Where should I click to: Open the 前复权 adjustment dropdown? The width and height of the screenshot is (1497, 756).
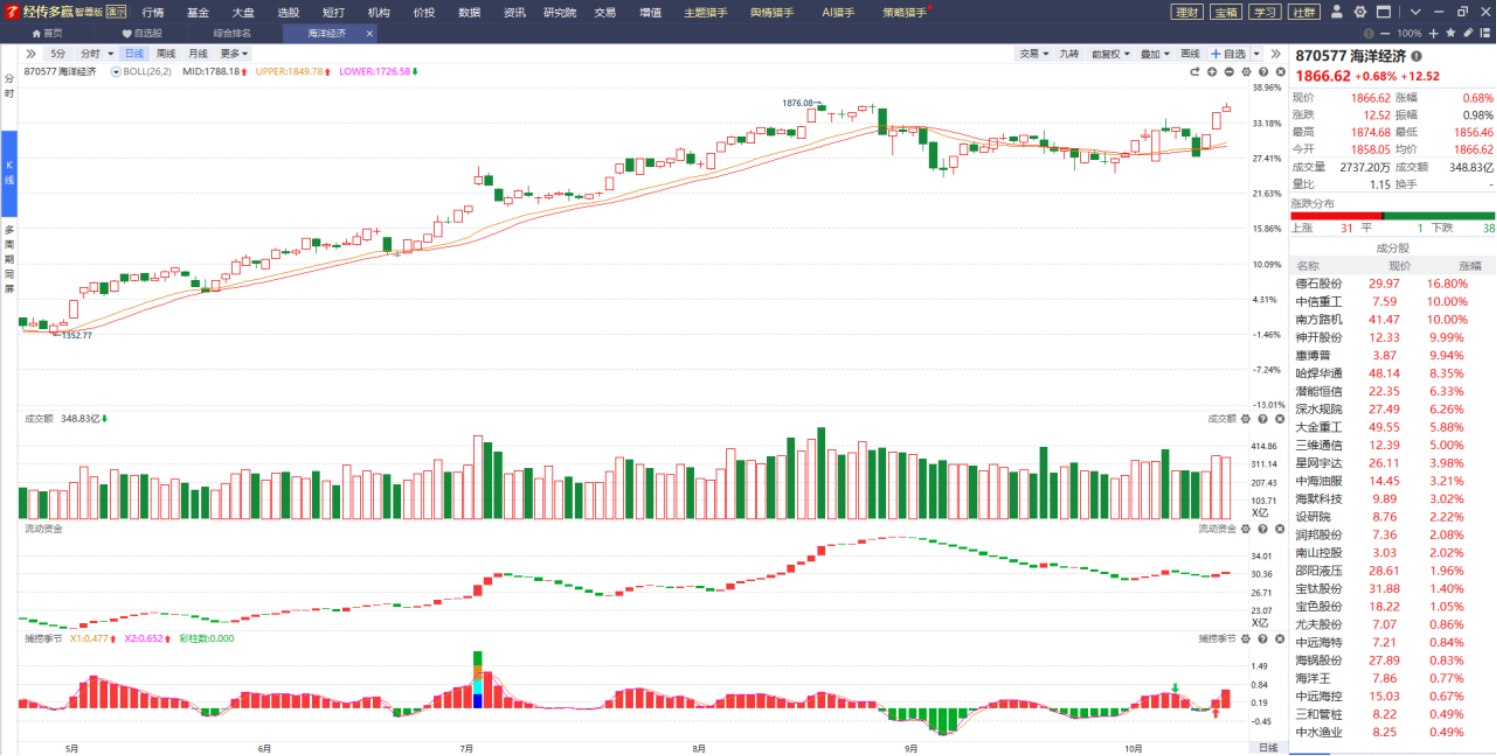(1108, 54)
